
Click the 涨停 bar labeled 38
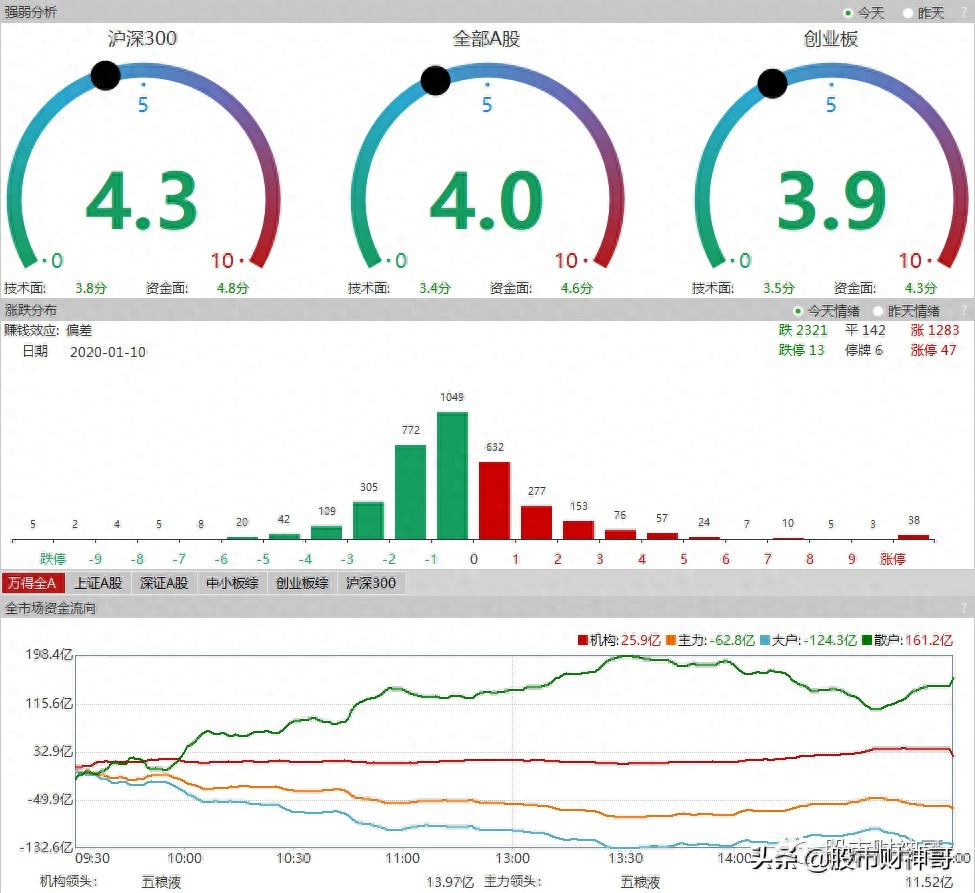click(913, 537)
